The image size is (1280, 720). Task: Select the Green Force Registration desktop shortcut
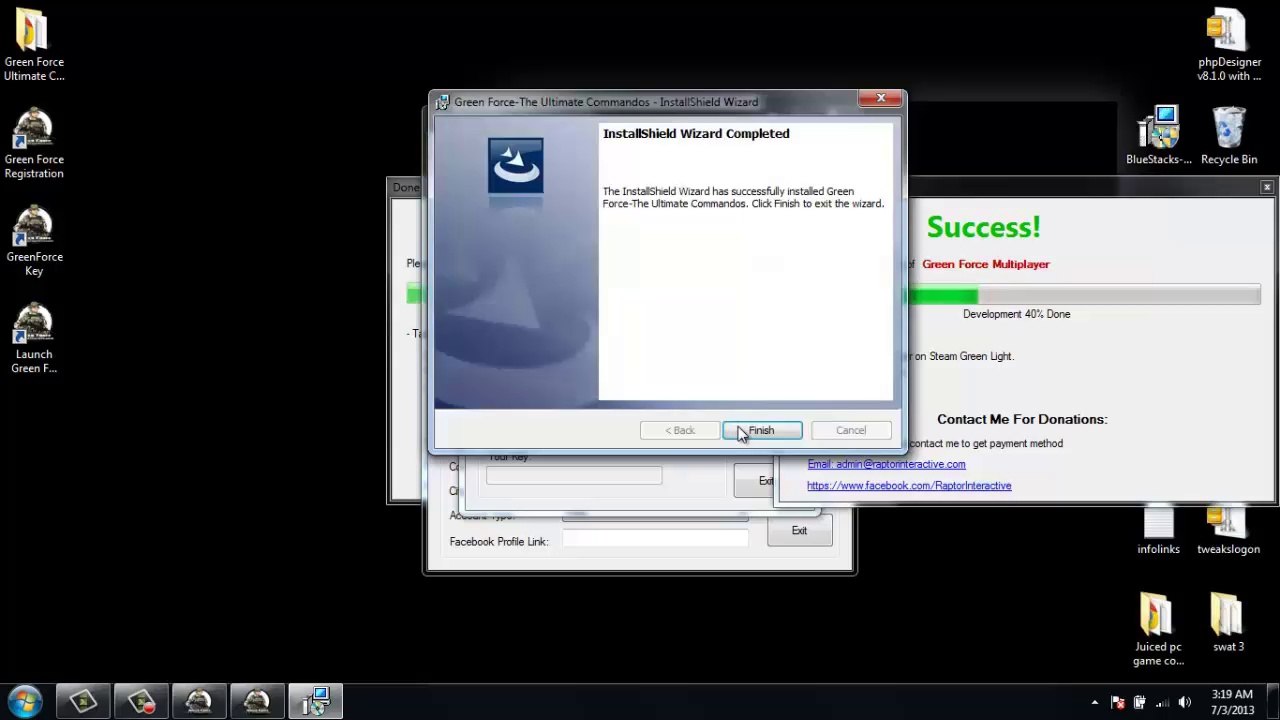pyautogui.click(x=34, y=144)
